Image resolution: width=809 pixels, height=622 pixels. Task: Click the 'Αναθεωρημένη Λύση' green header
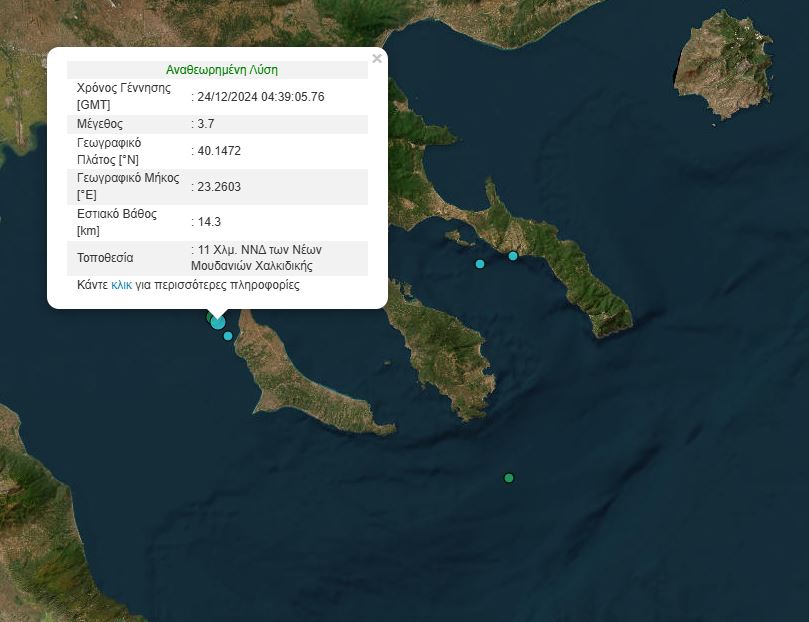point(222,70)
